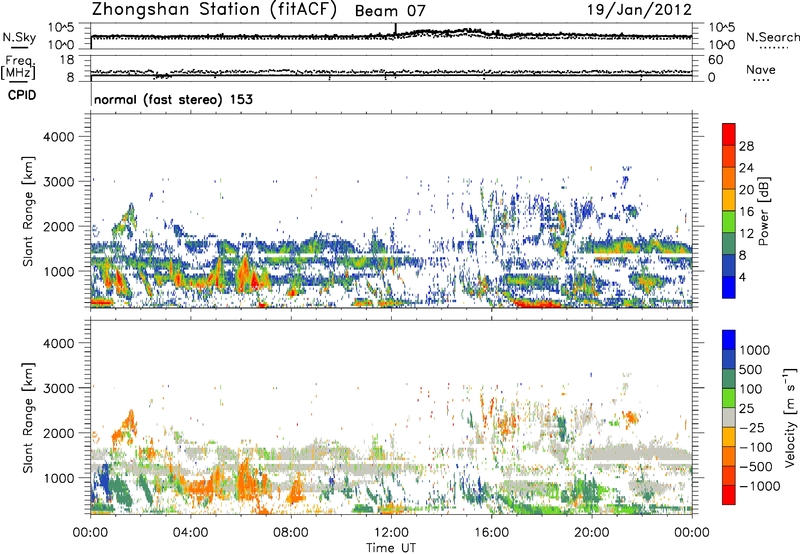Image resolution: width=800 pixels, height=554 pixels.
Task: Click the '-500' tick on Velocity color bar
Action: (756, 467)
